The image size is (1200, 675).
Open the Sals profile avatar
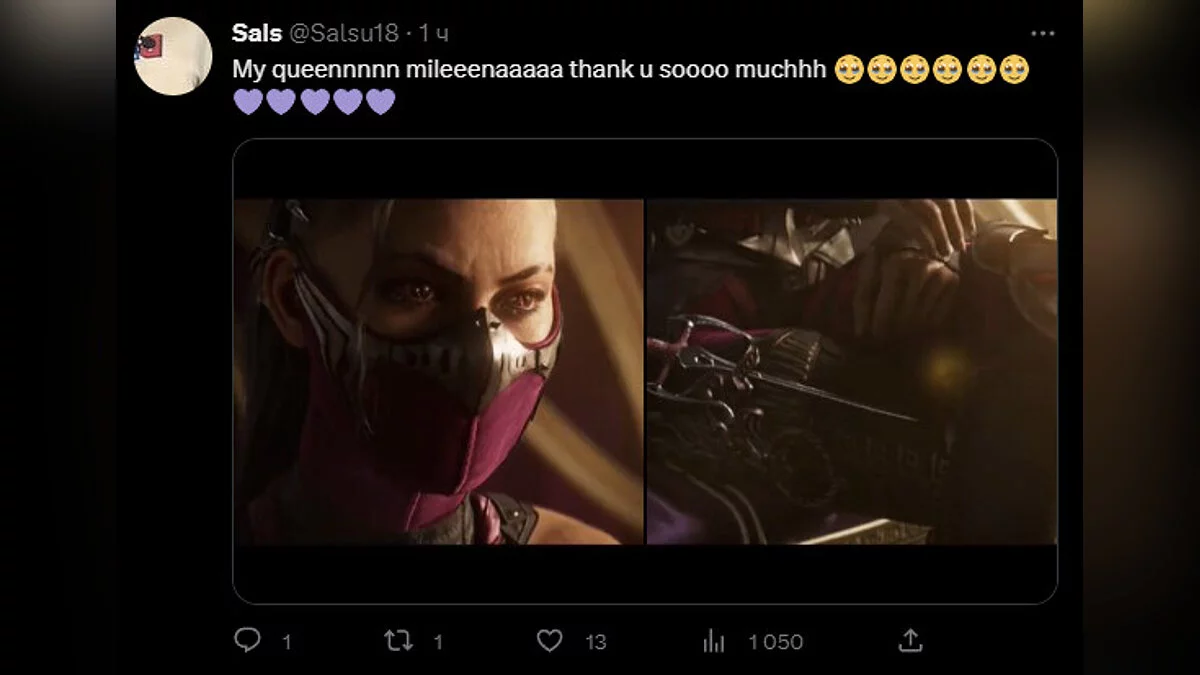point(173,56)
